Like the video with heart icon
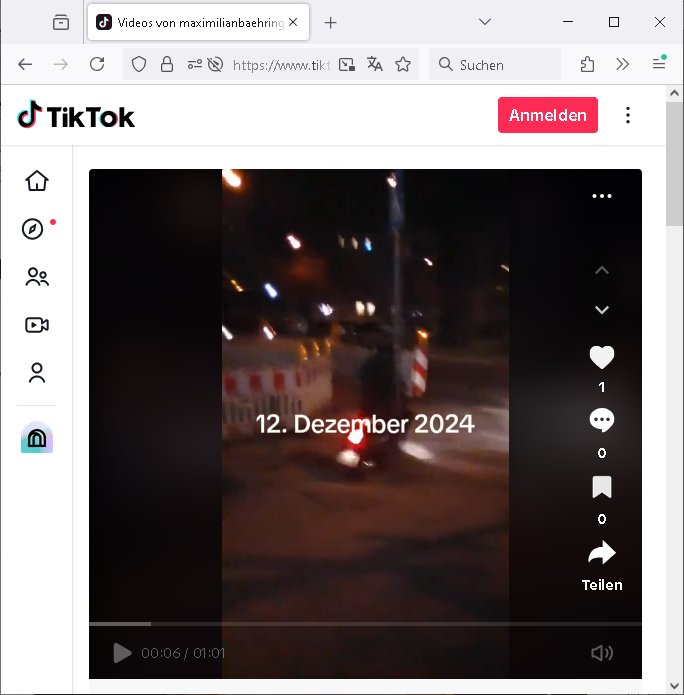This screenshot has width=684, height=695. pos(602,357)
